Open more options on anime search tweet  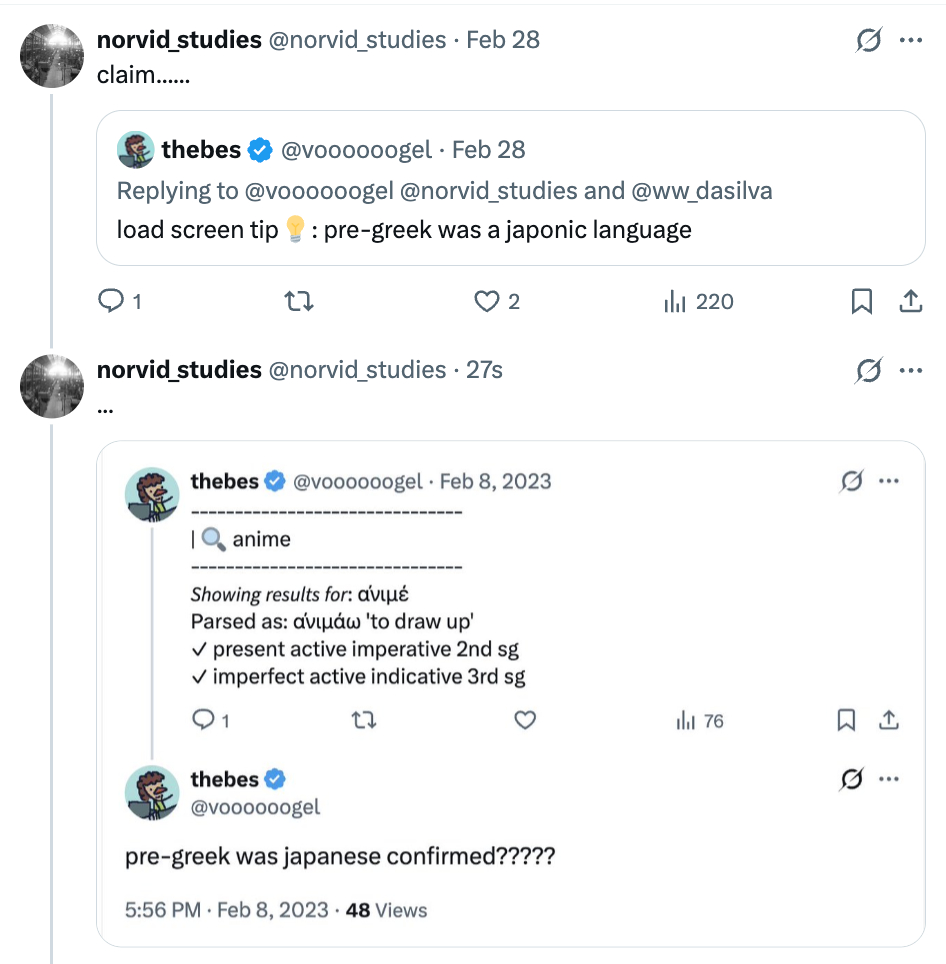(889, 481)
